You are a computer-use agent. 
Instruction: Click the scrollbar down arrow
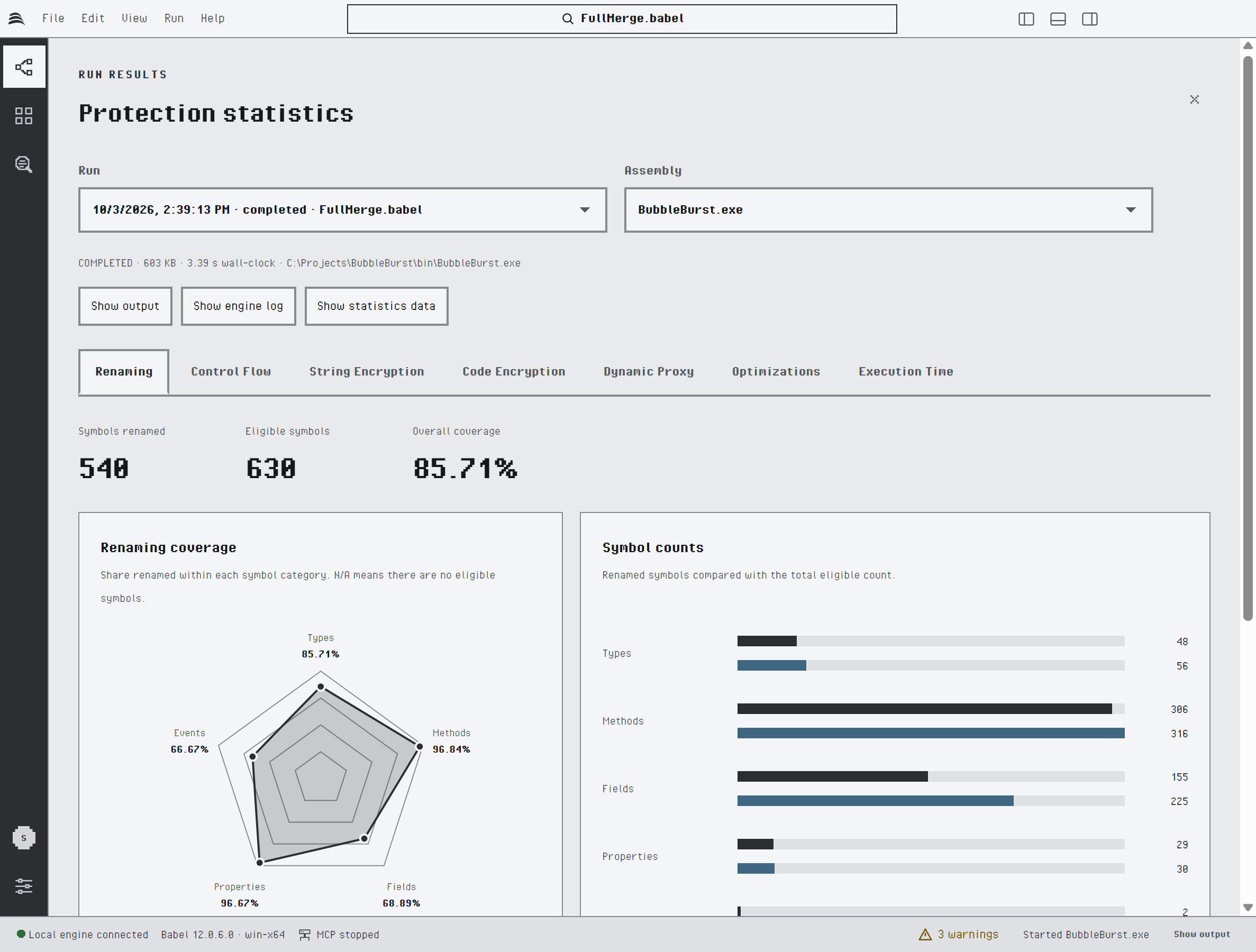click(x=1248, y=908)
